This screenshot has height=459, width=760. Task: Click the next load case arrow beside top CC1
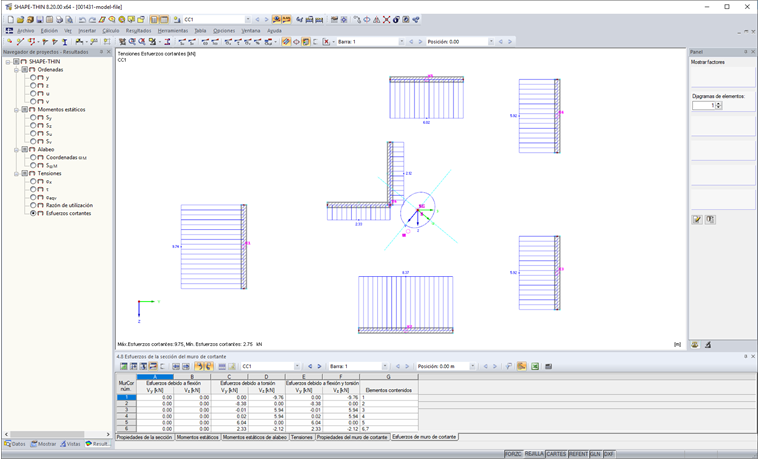click(x=266, y=19)
